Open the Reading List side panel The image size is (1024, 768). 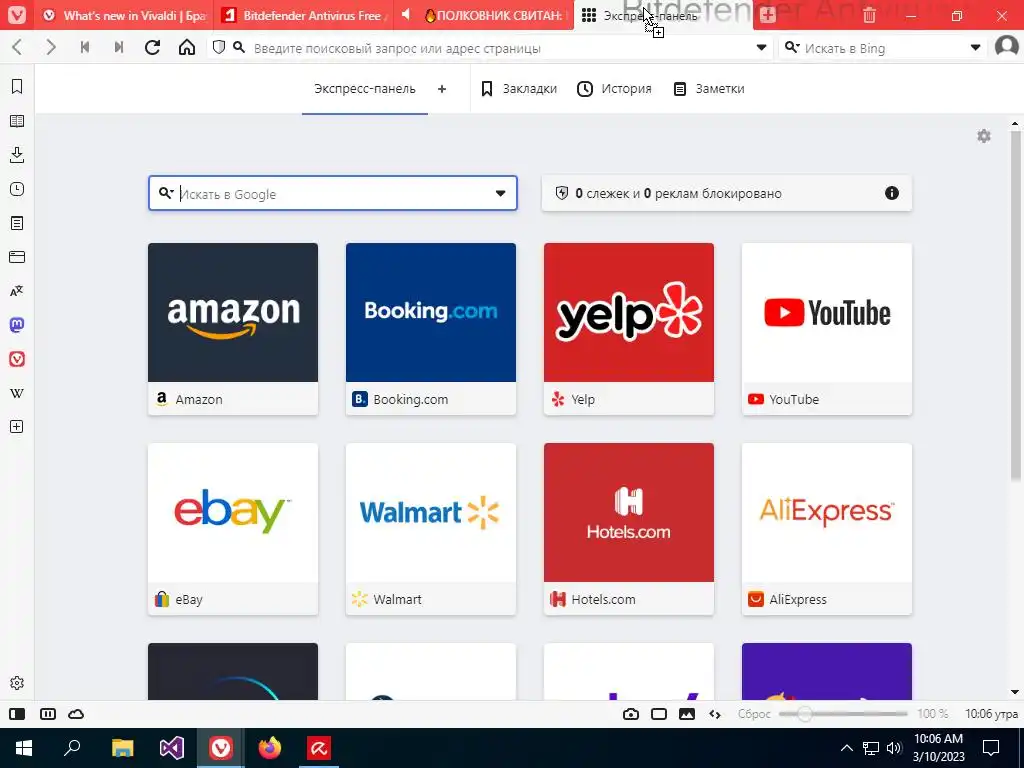[x=17, y=121]
